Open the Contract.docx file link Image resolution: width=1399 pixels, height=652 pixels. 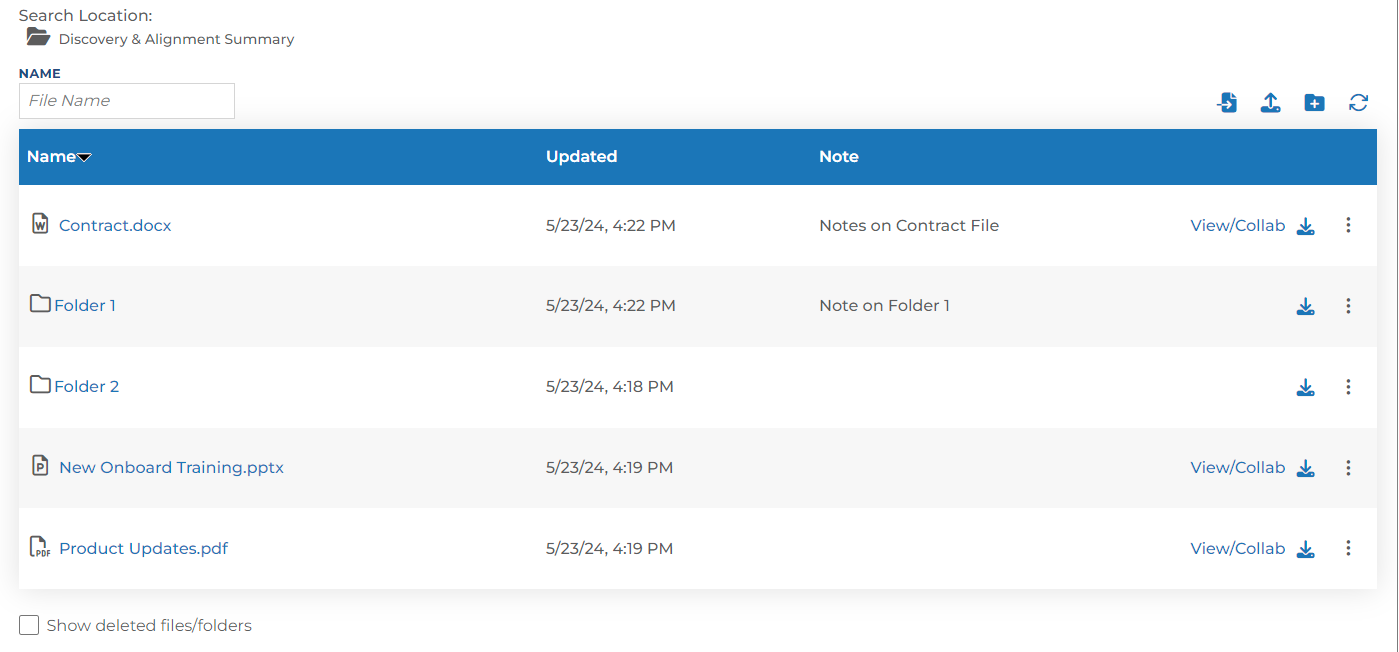click(115, 226)
